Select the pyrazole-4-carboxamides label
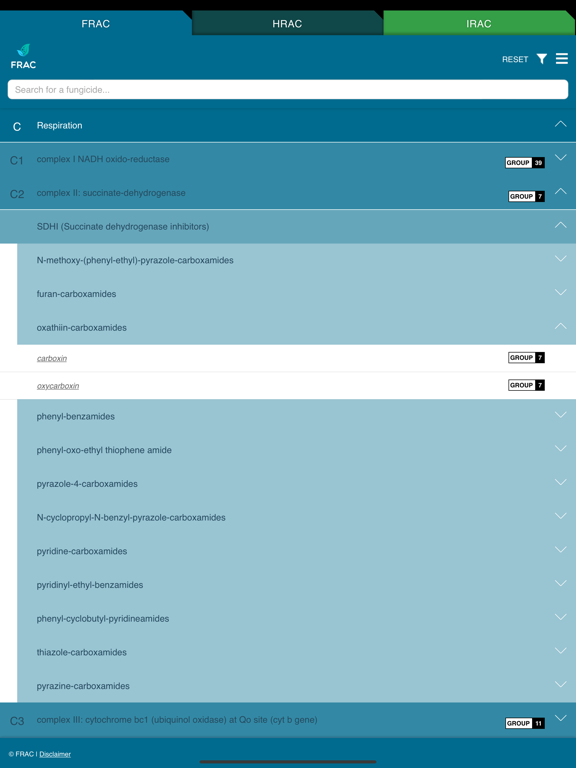The height and width of the screenshot is (768, 576). click(x=87, y=484)
